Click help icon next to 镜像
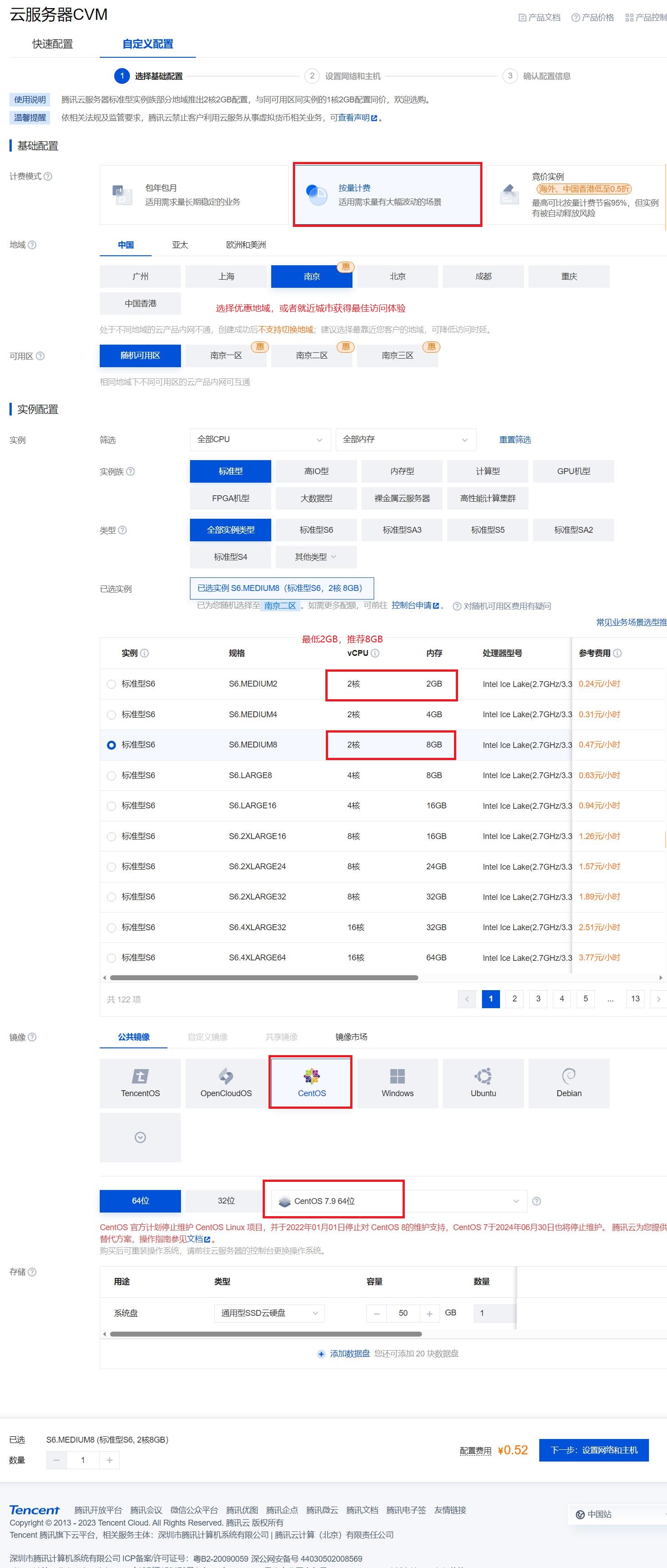The height and width of the screenshot is (1568, 667). 32,1037
